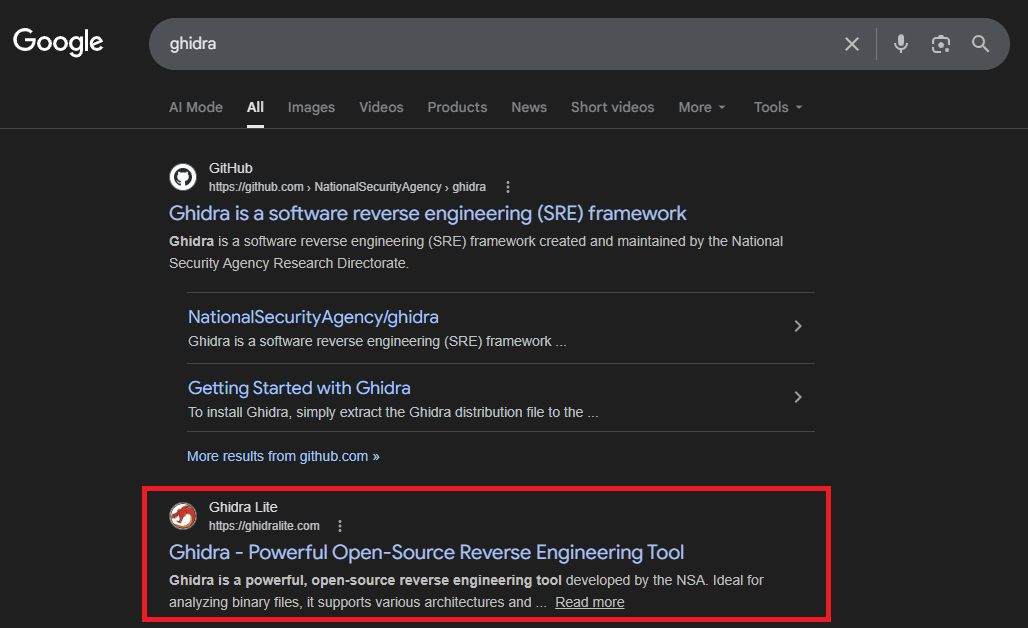The width and height of the screenshot is (1028, 628).
Task: Click the Ghidra Lite red dragon favicon
Action: coord(183,516)
